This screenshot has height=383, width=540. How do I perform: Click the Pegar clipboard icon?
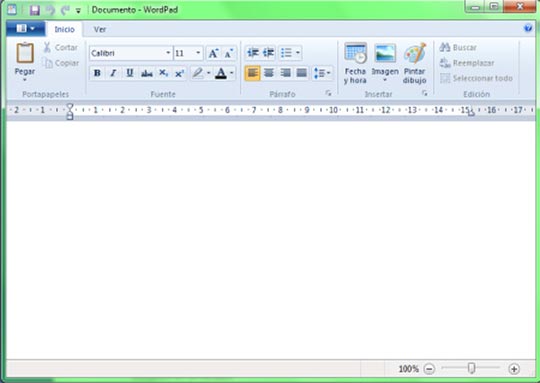click(25, 53)
